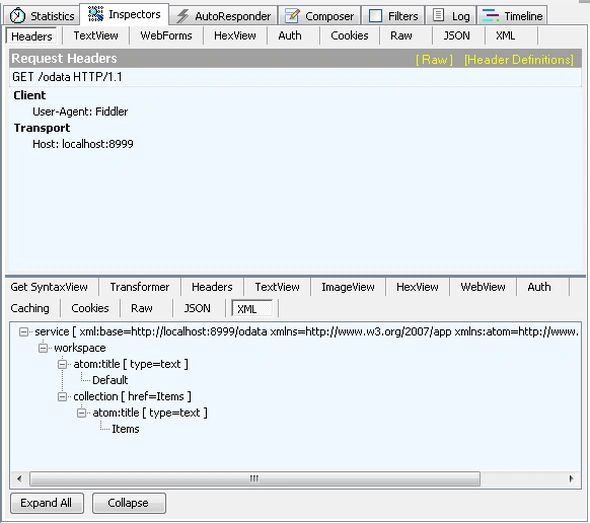Click the Composer pencil icon

(292, 16)
